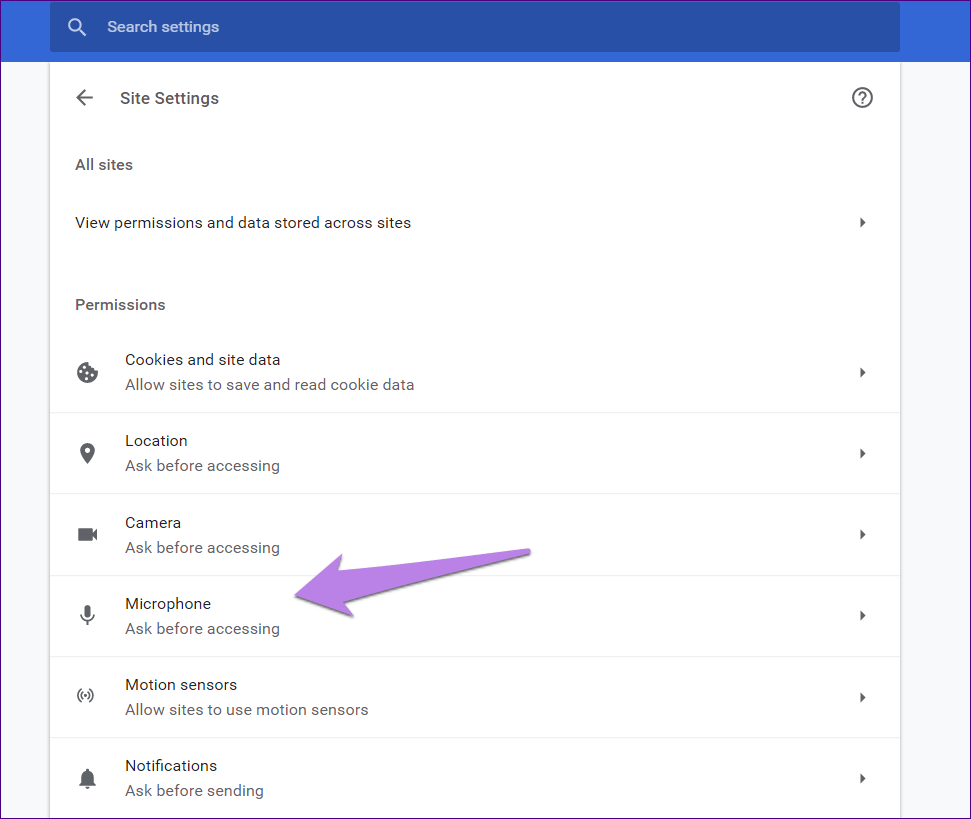Open View permissions and data stored across sites

coord(243,223)
